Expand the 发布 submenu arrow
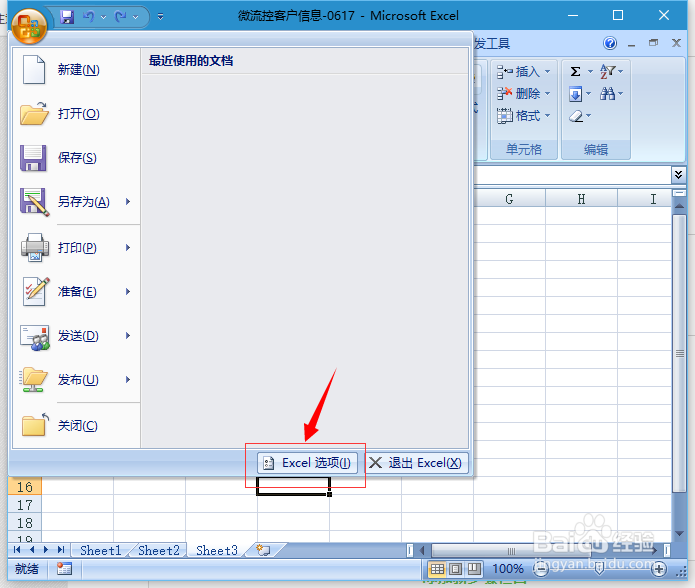Viewport: 695px width, 588px height. [x=128, y=379]
